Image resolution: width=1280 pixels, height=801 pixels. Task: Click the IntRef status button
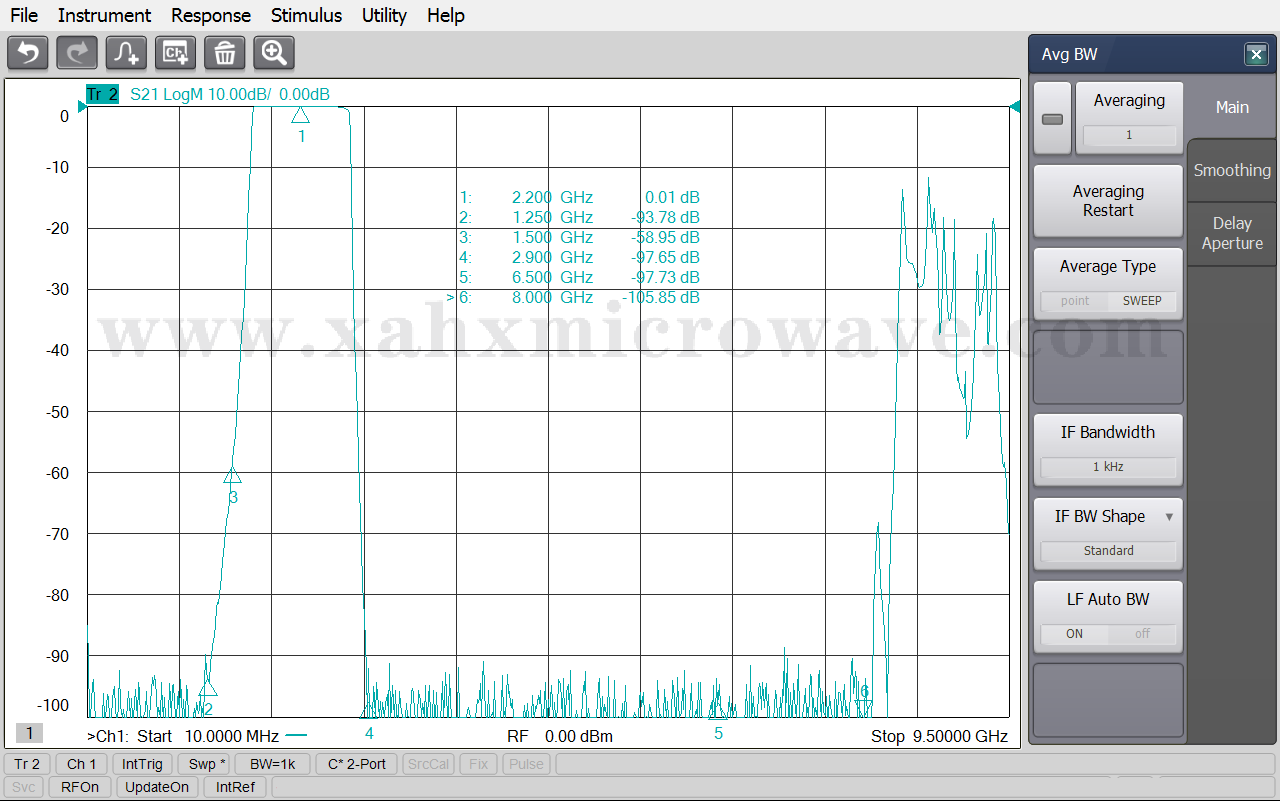pos(235,787)
